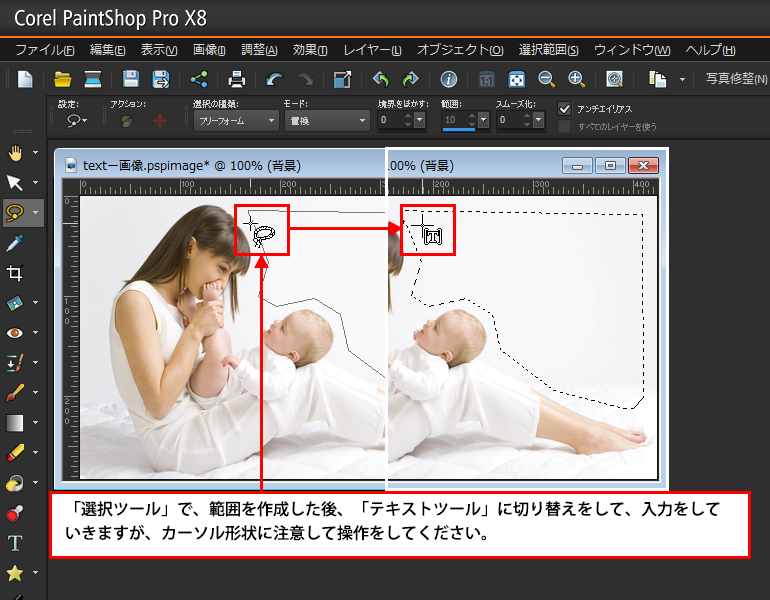Viewport: 770px width, 600px height.
Task: Toggle the すべてのレイヤーを使う checkbox
Action: tap(565, 127)
